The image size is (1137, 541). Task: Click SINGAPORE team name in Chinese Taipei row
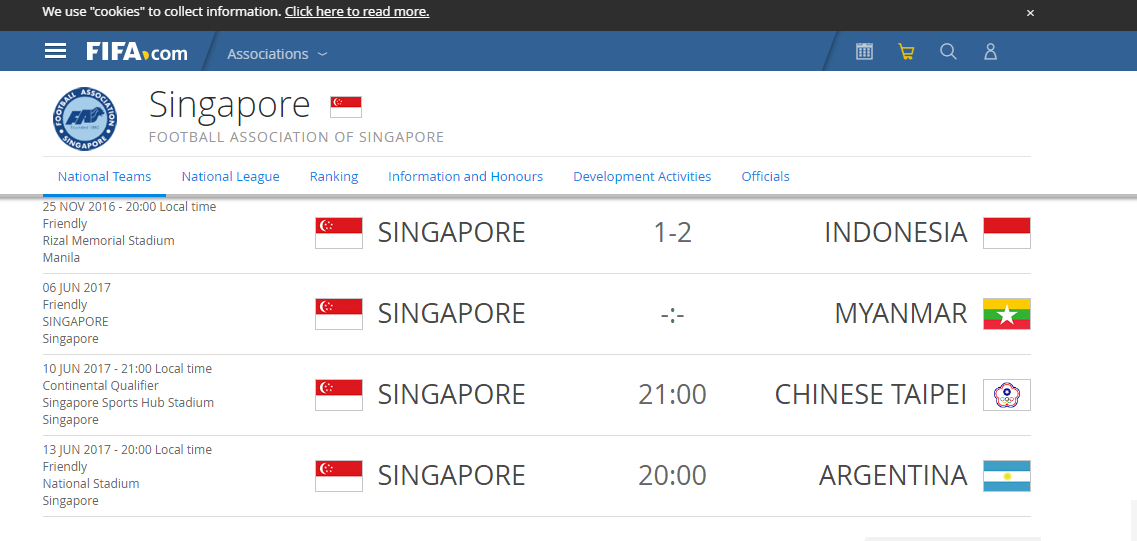(x=451, y=395)
